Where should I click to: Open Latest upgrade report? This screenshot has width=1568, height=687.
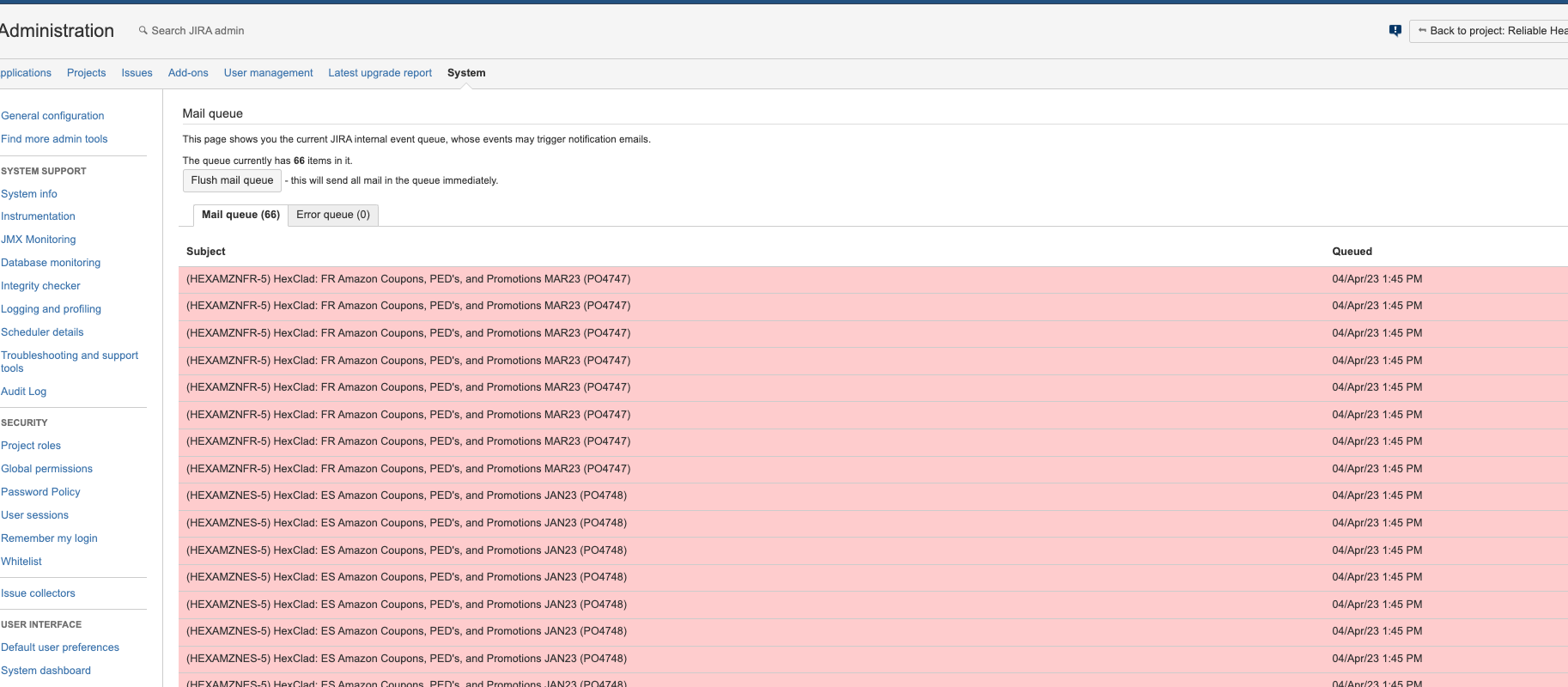(x=380, y=73)
